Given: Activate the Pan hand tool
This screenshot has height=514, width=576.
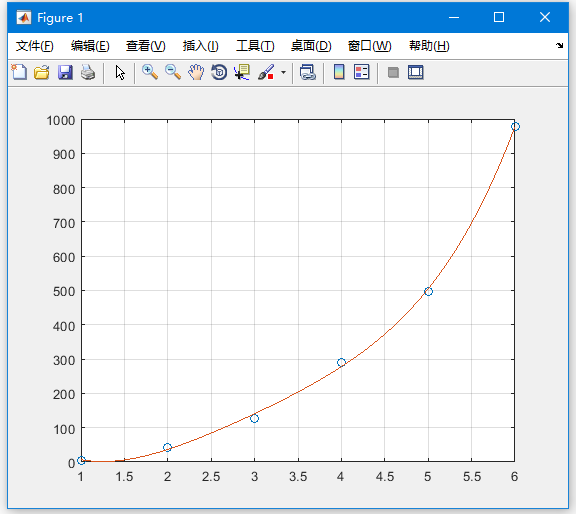Looking at the screenshot, I should [196, 72].
